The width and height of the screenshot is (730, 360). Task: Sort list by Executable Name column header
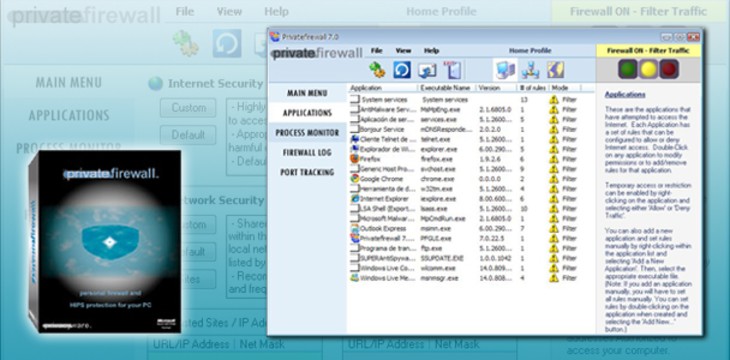[446, 88]
